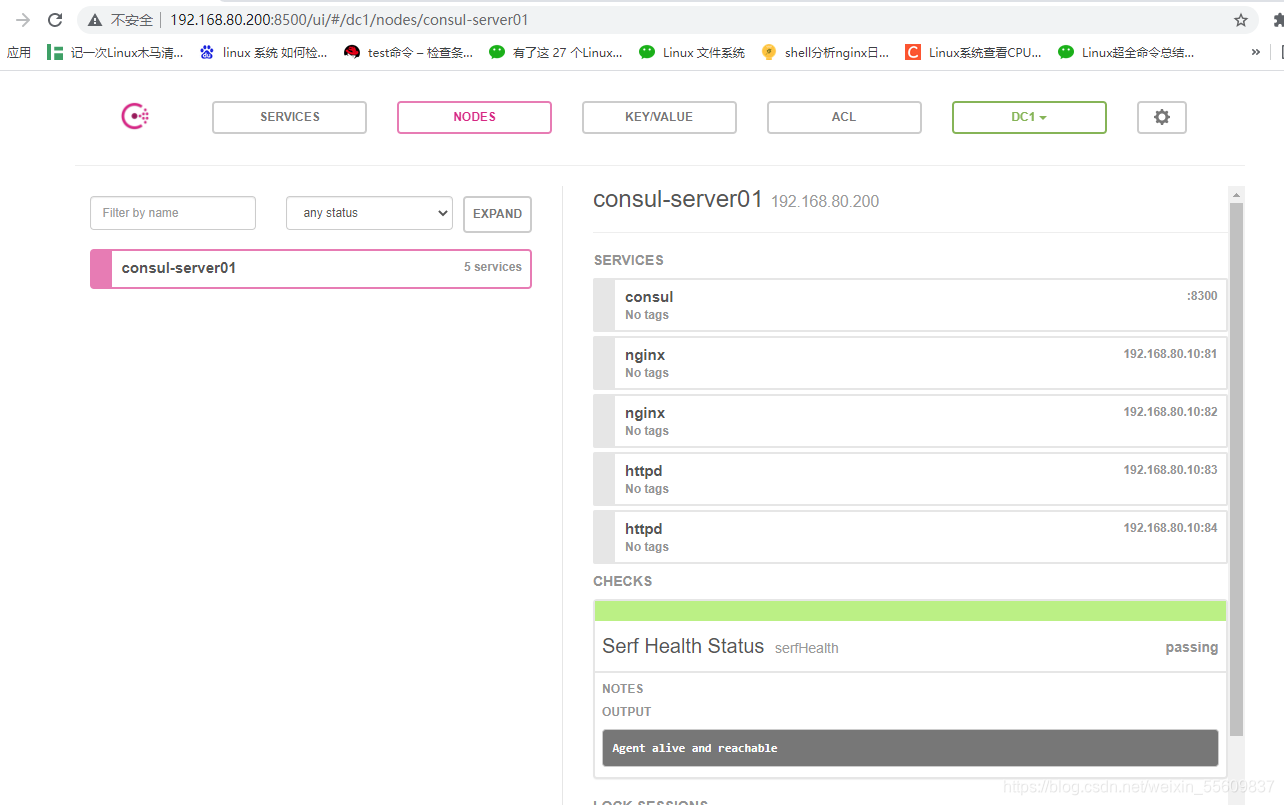
Task: Click the passing status label
Action: pos(1191,647)
